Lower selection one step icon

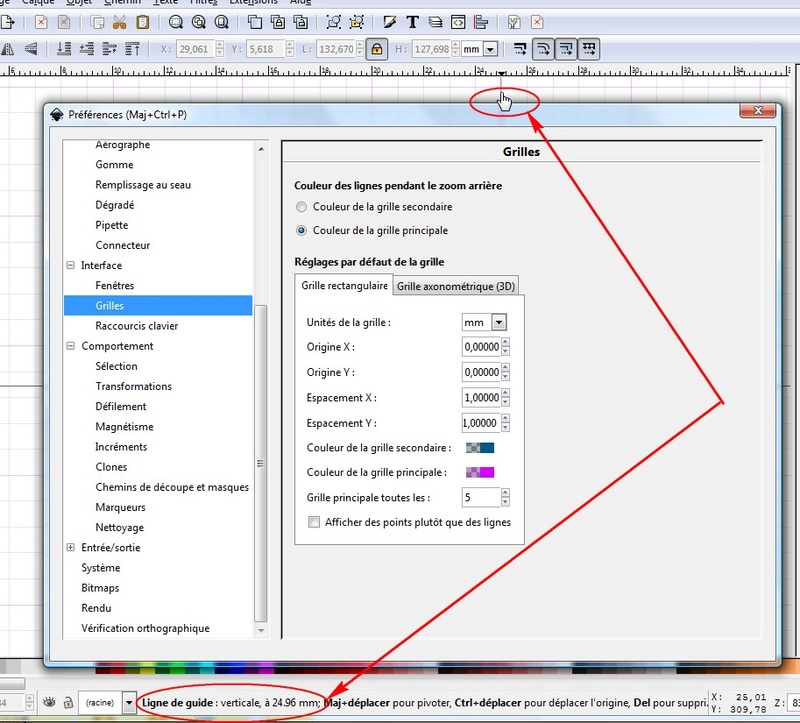87,49
